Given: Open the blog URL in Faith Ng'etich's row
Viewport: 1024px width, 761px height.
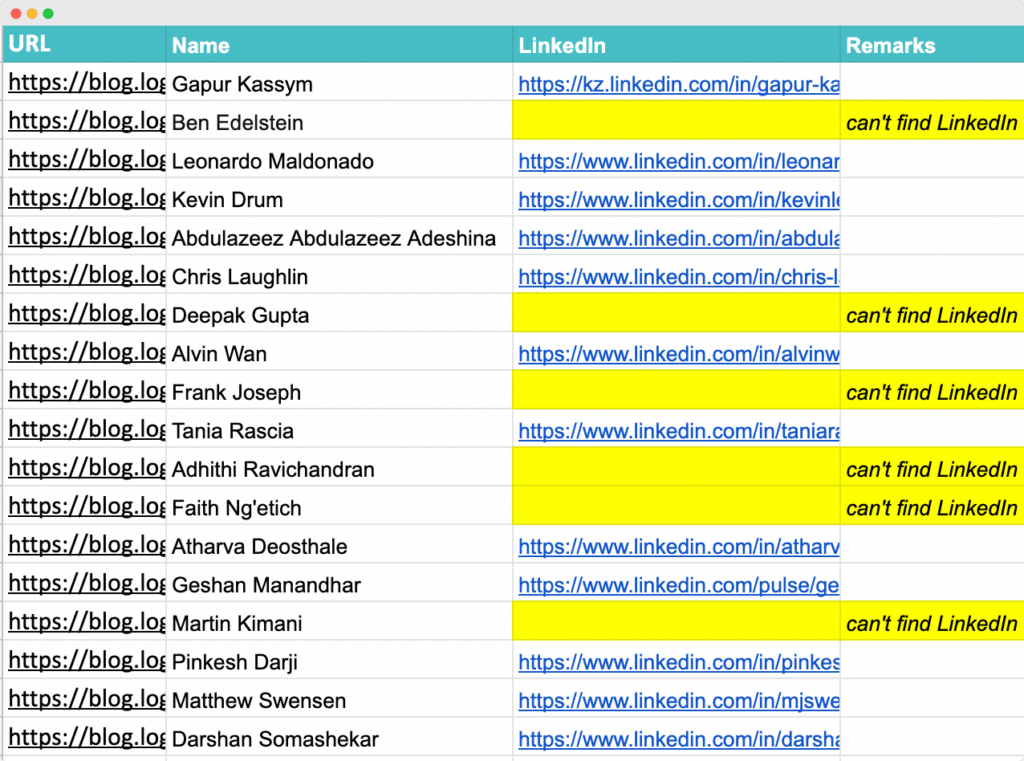Looking at the screenshot, I should tap(86, 507).
